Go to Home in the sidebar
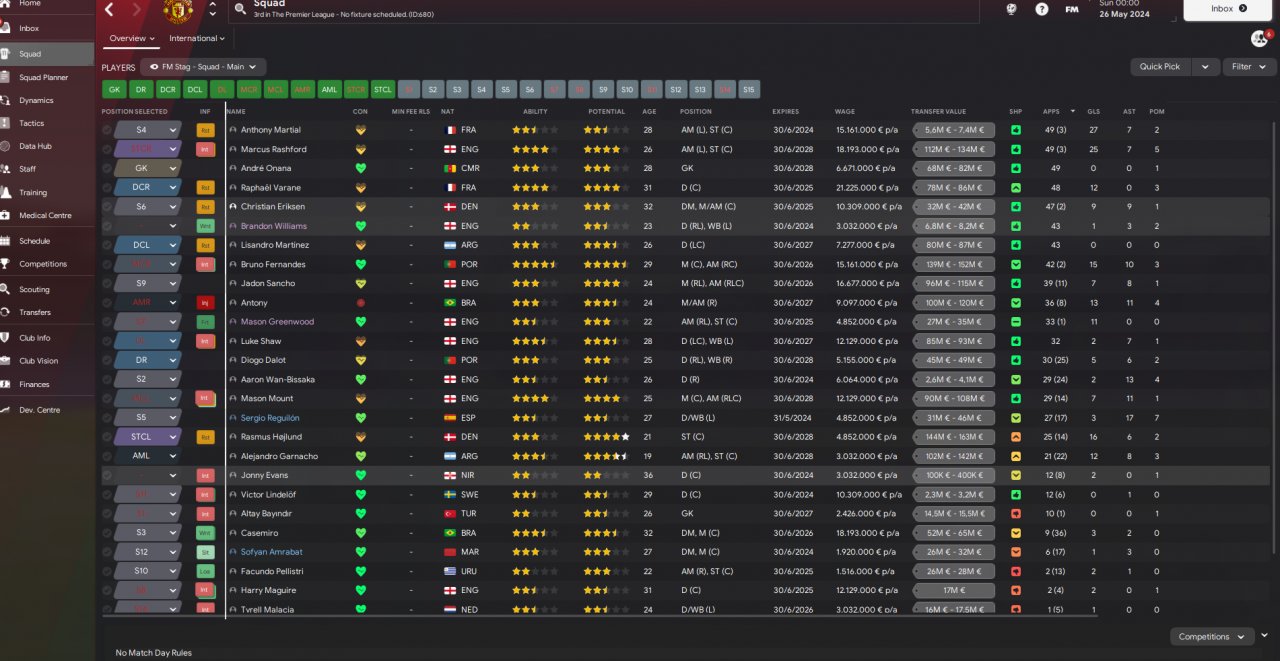 click(x=47, y=4)
